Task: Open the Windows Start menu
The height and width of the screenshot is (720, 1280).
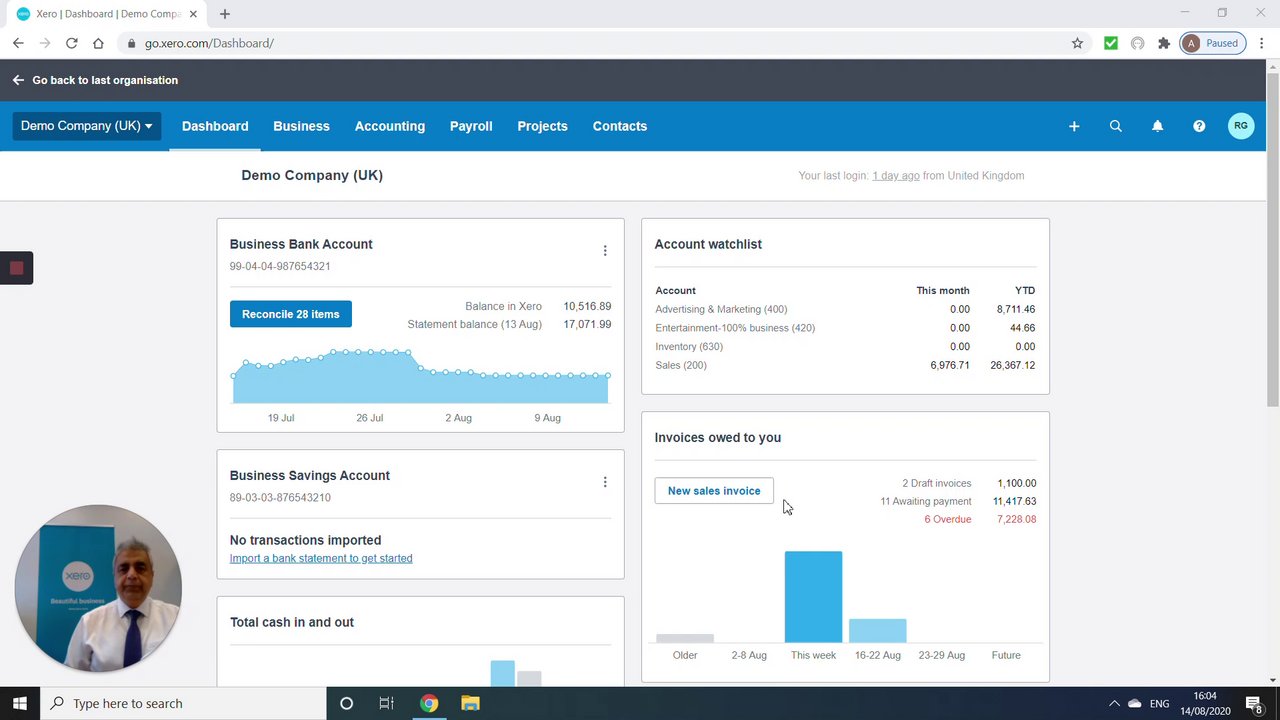Action: [20, 703]
